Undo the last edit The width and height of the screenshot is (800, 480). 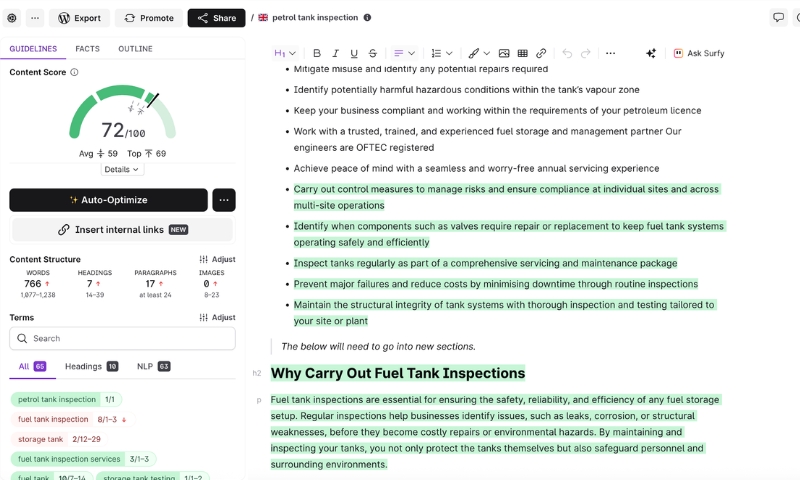567,53
